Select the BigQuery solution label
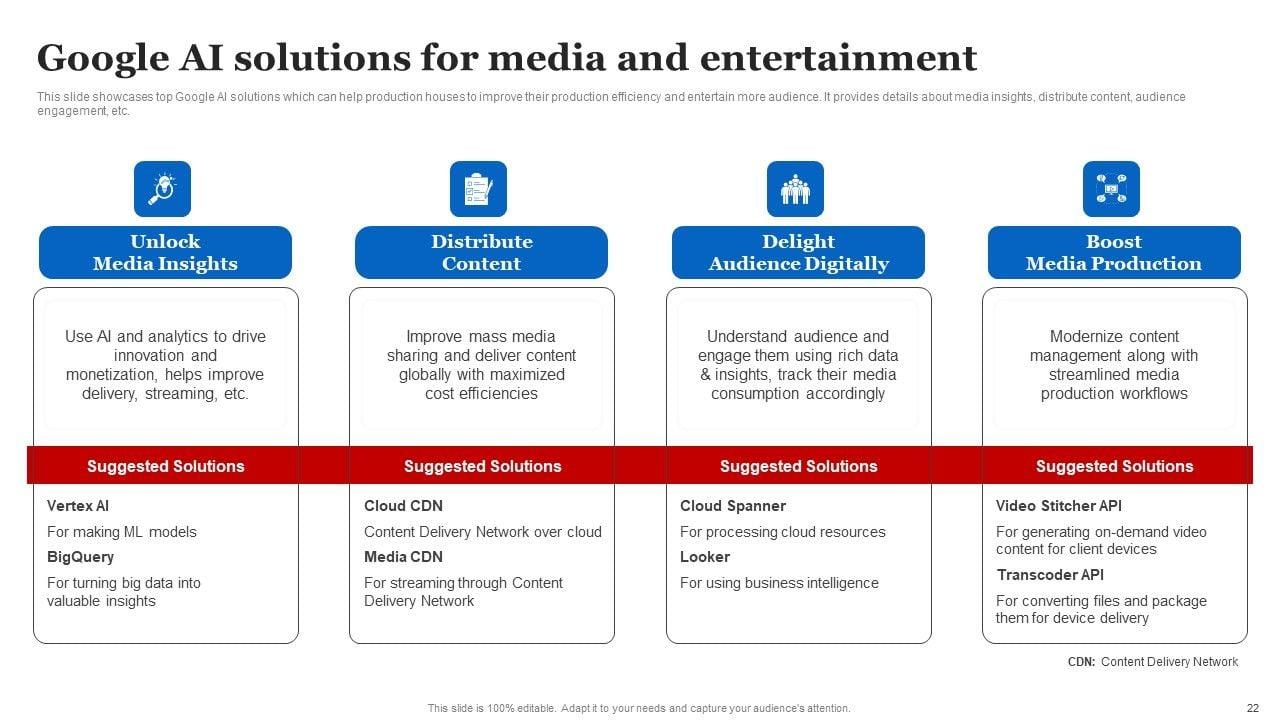 coord(80,557)
